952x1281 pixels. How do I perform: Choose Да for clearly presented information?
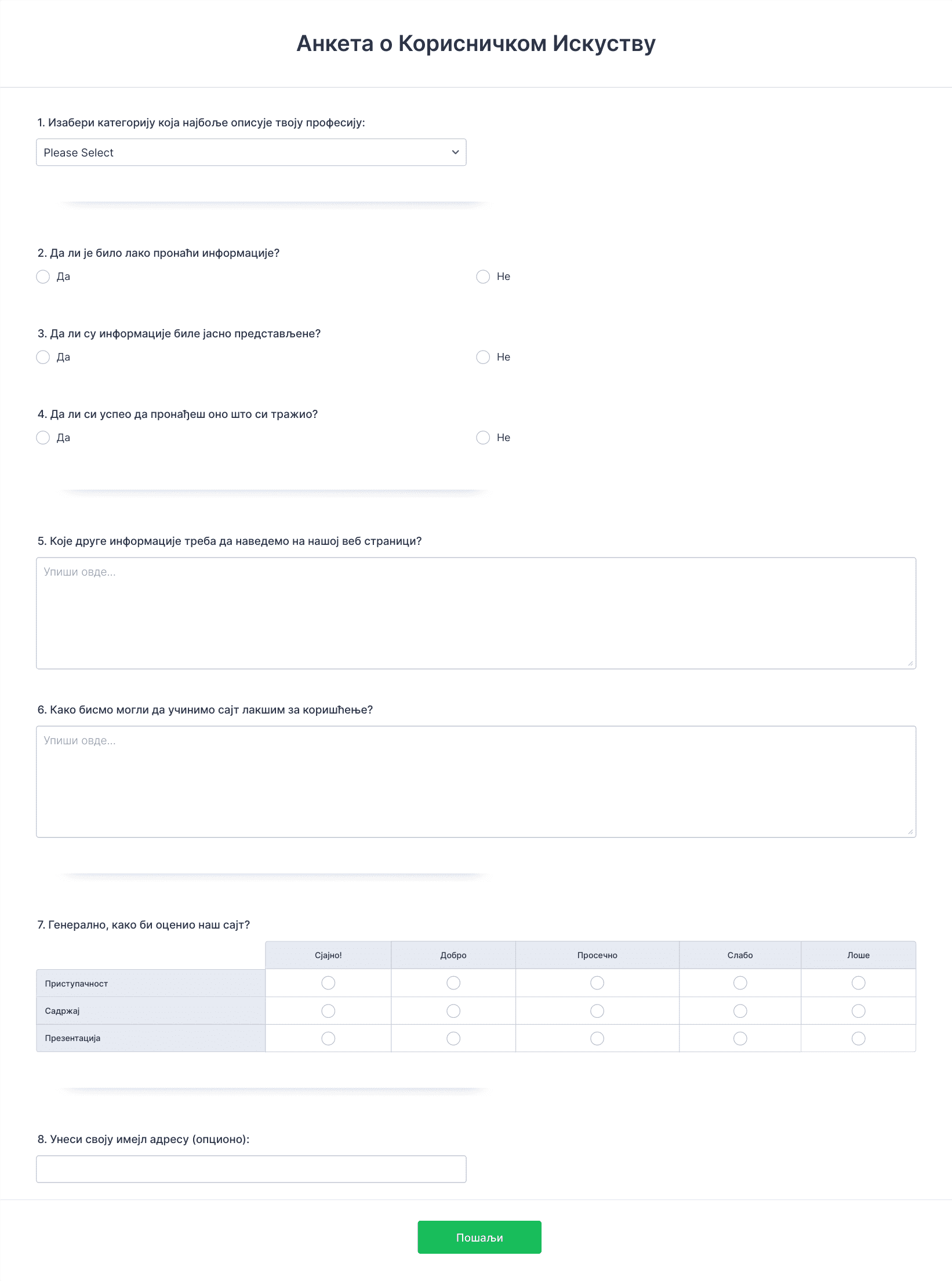[x=43, y=357]
